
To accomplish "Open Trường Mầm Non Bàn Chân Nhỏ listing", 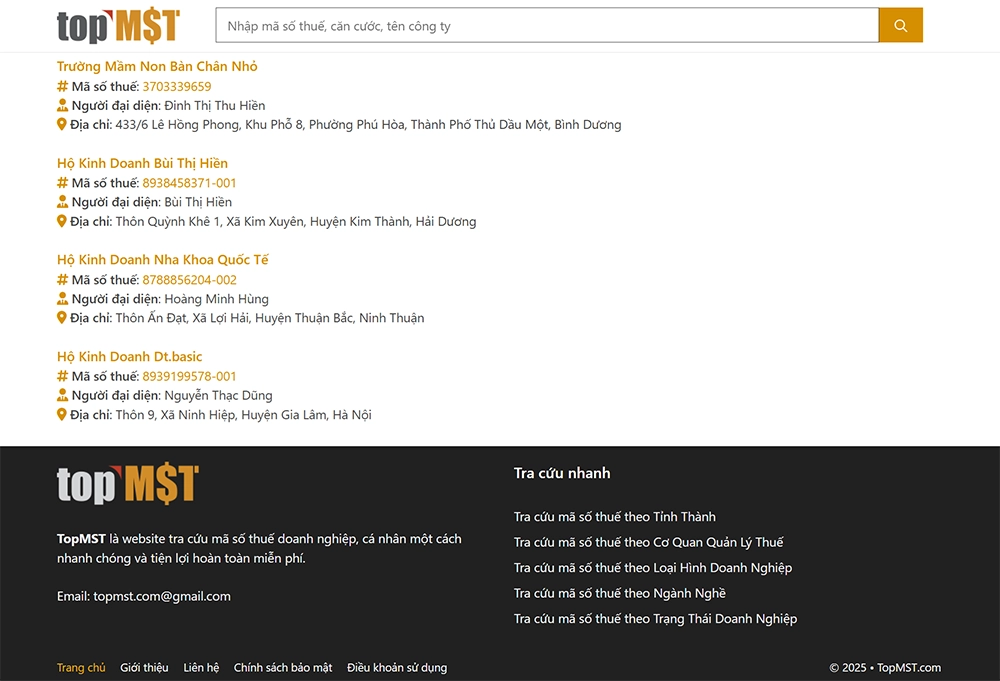I will pos(157,66).
